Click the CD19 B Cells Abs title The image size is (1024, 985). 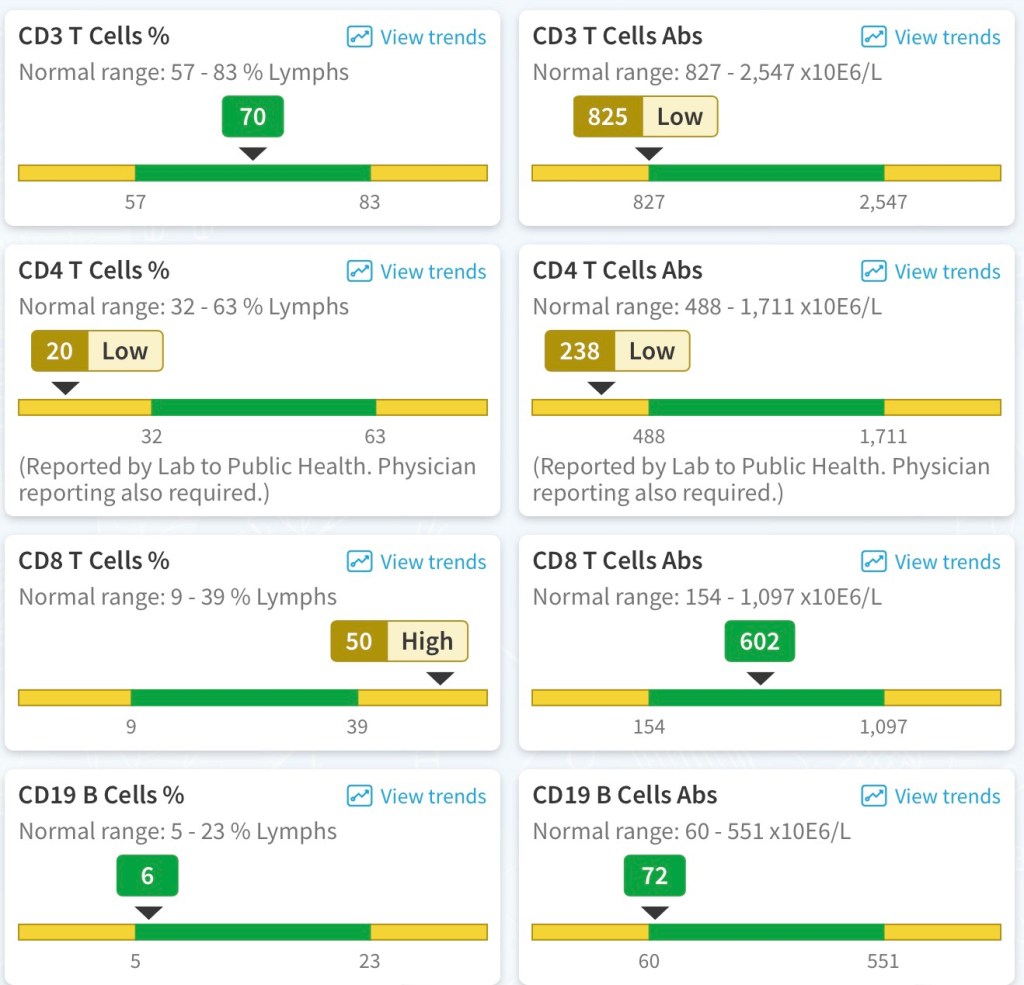(x=625, y=795)
